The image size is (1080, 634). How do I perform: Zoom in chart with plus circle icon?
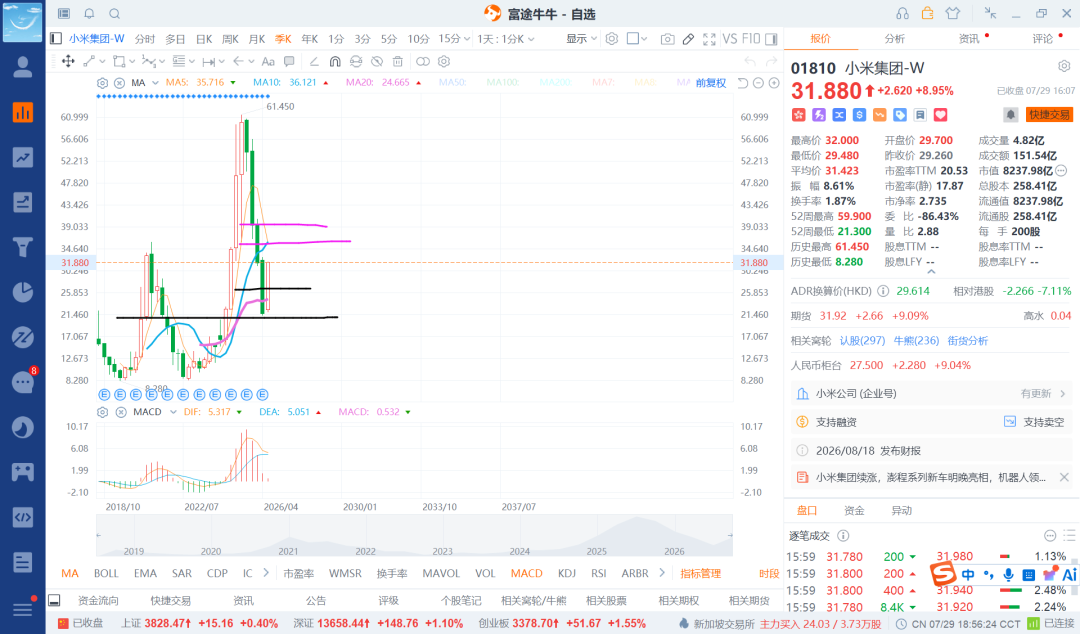774,83
